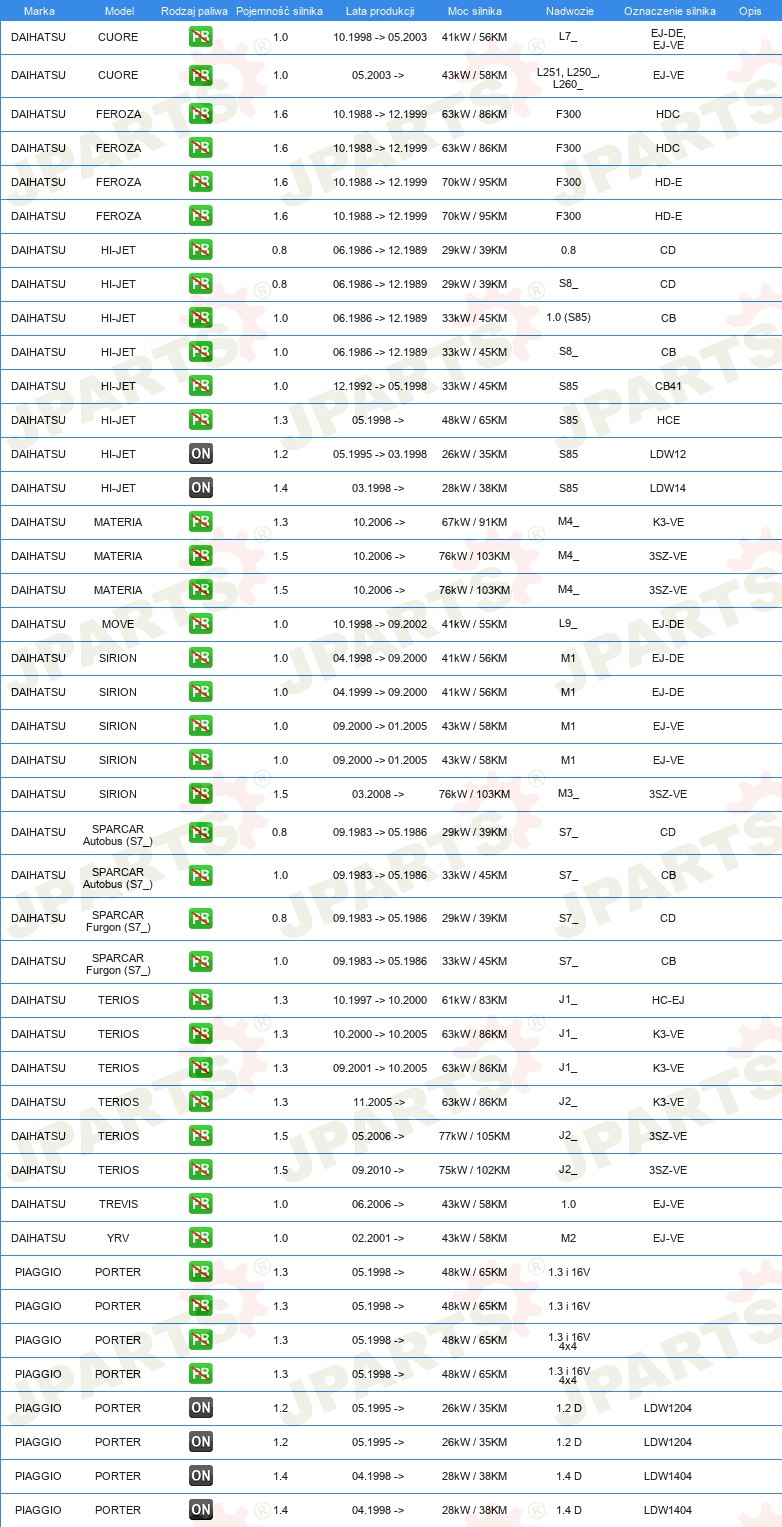Image resolution: width=782 pixels, height=1527 pixels.
Task: Click petrol icon in TERIOS 11.2005 row
Action: pos(200,1102)
